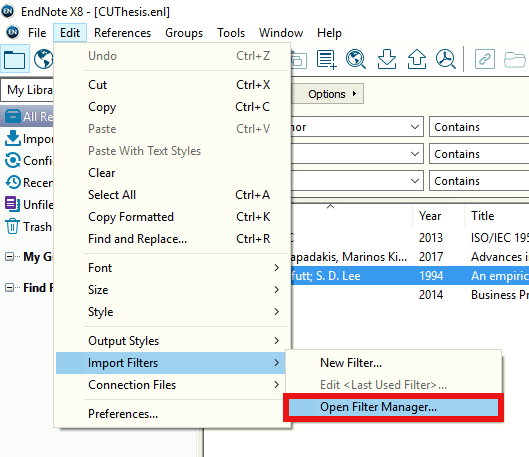Screen dimensions: 529x457
Task: Click the Online Search globe magnifier icon
Action: pyautogui.click(x=356, y=59)
